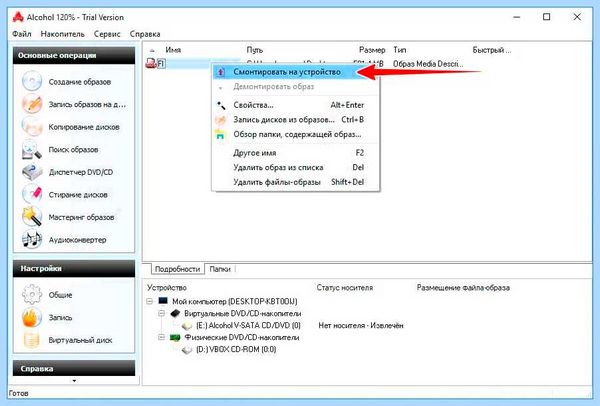Select Мой компьютер (DESKTOP-KBT0DIJ) row
This screenshot has height=406, width=600.
coord(235,301)
